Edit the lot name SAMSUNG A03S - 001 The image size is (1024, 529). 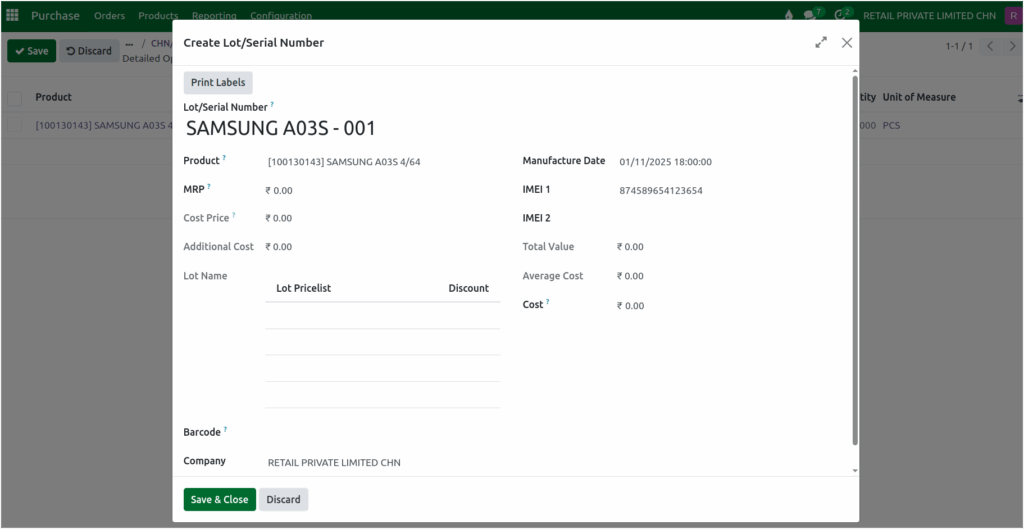[281, 129]
